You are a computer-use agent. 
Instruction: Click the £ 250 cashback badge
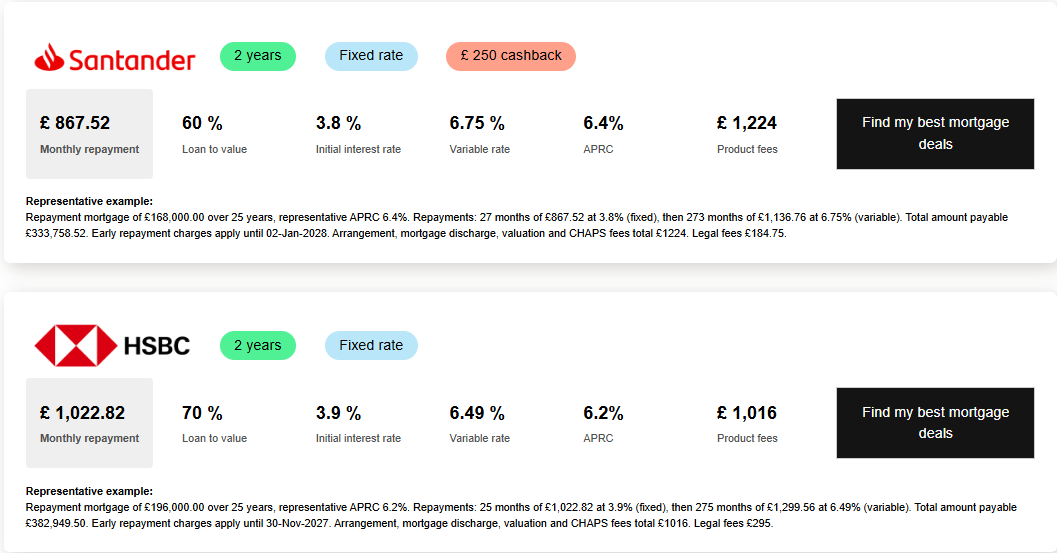click(x=511, y=56)
